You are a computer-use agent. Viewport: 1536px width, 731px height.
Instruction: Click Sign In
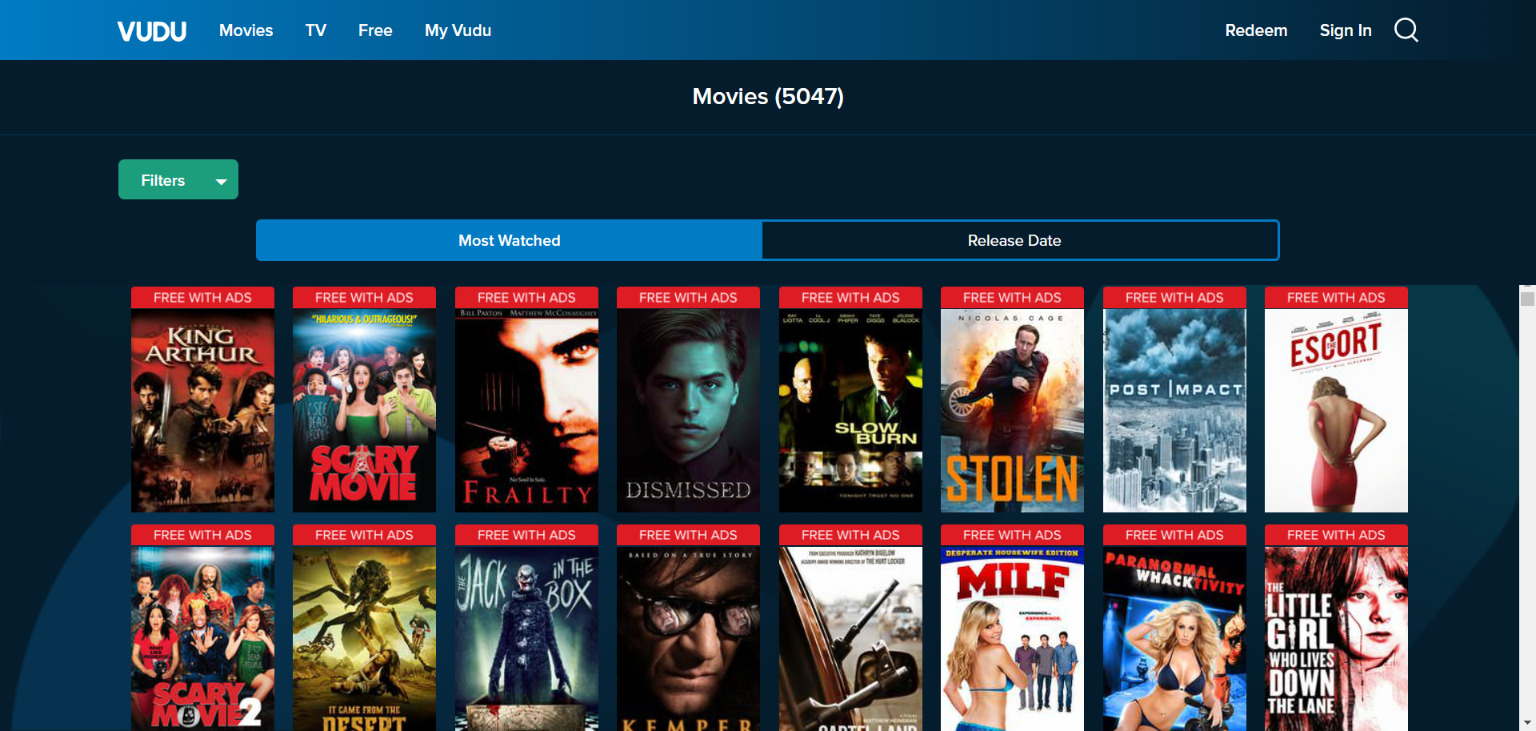tap(1345, 30)
